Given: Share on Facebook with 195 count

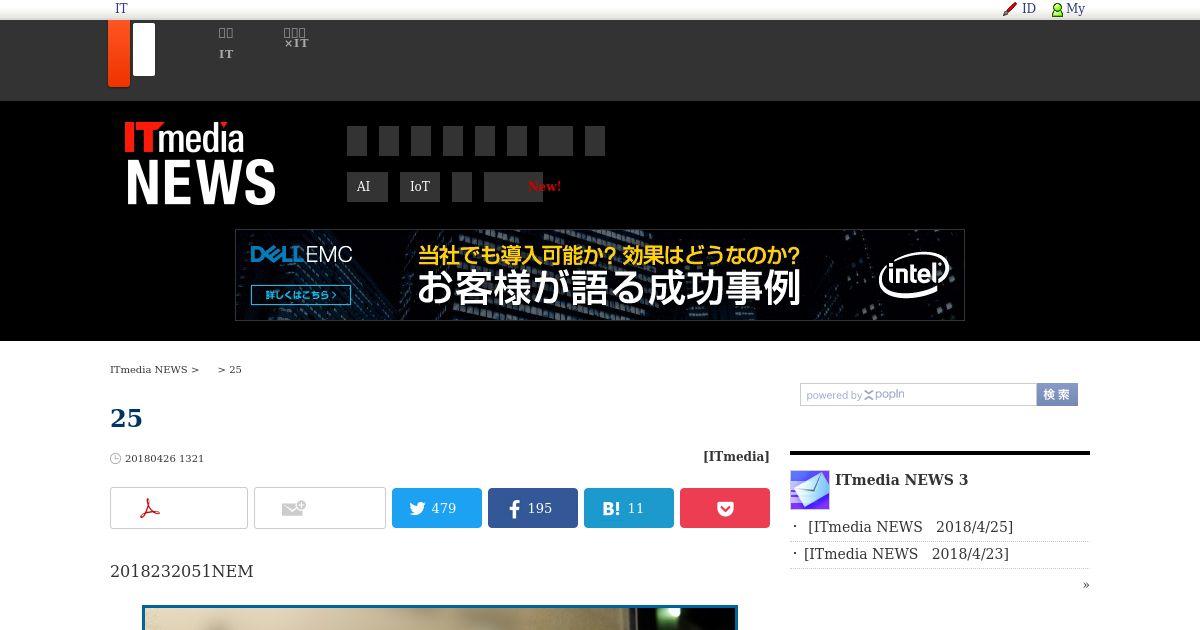Looking at the screenshot, I should 533,508.
